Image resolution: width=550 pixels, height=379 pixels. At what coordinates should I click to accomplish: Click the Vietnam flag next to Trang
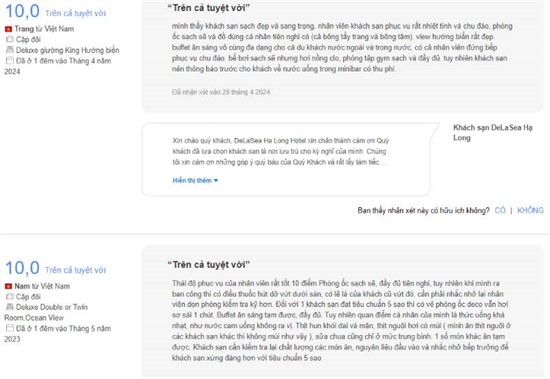pos(8,29)
